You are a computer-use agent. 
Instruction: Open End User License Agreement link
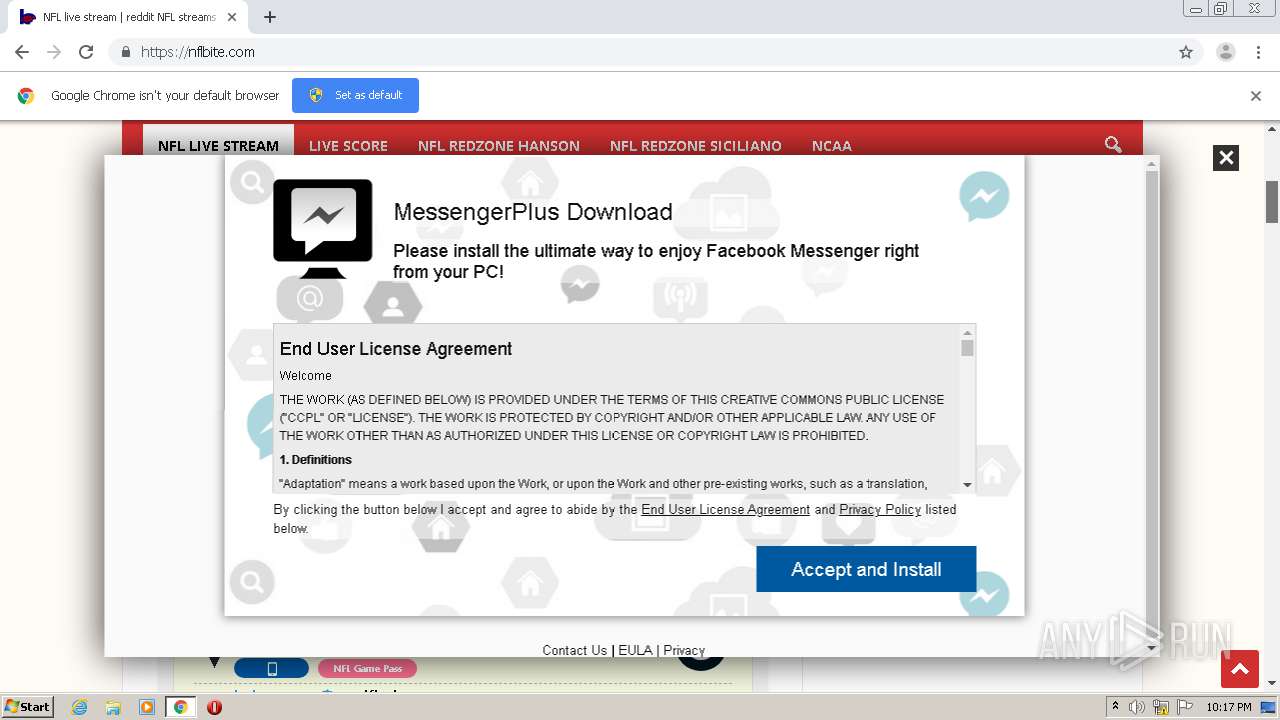(x=725, y=509)
